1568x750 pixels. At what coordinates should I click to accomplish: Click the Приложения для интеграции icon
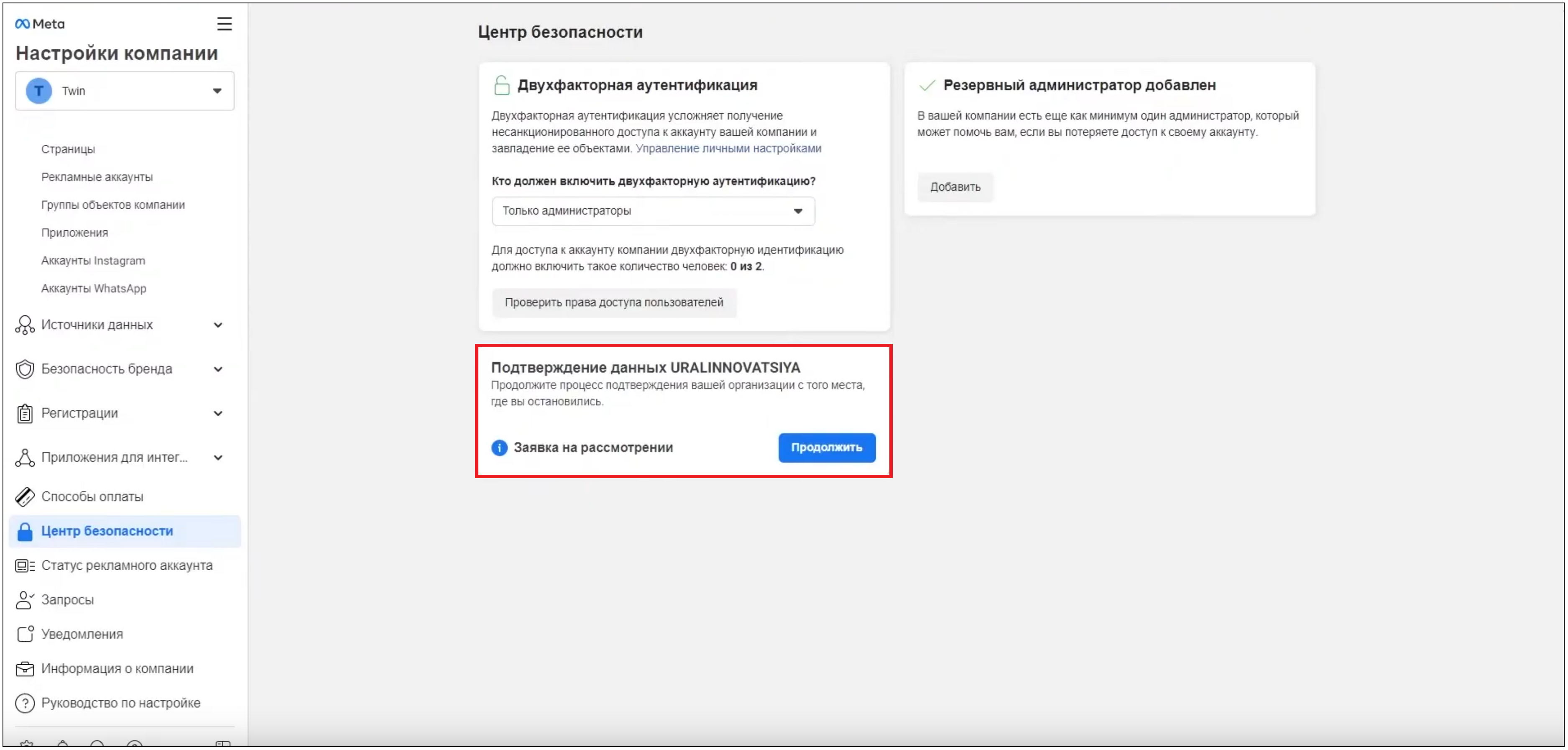[x=24, y=458]
